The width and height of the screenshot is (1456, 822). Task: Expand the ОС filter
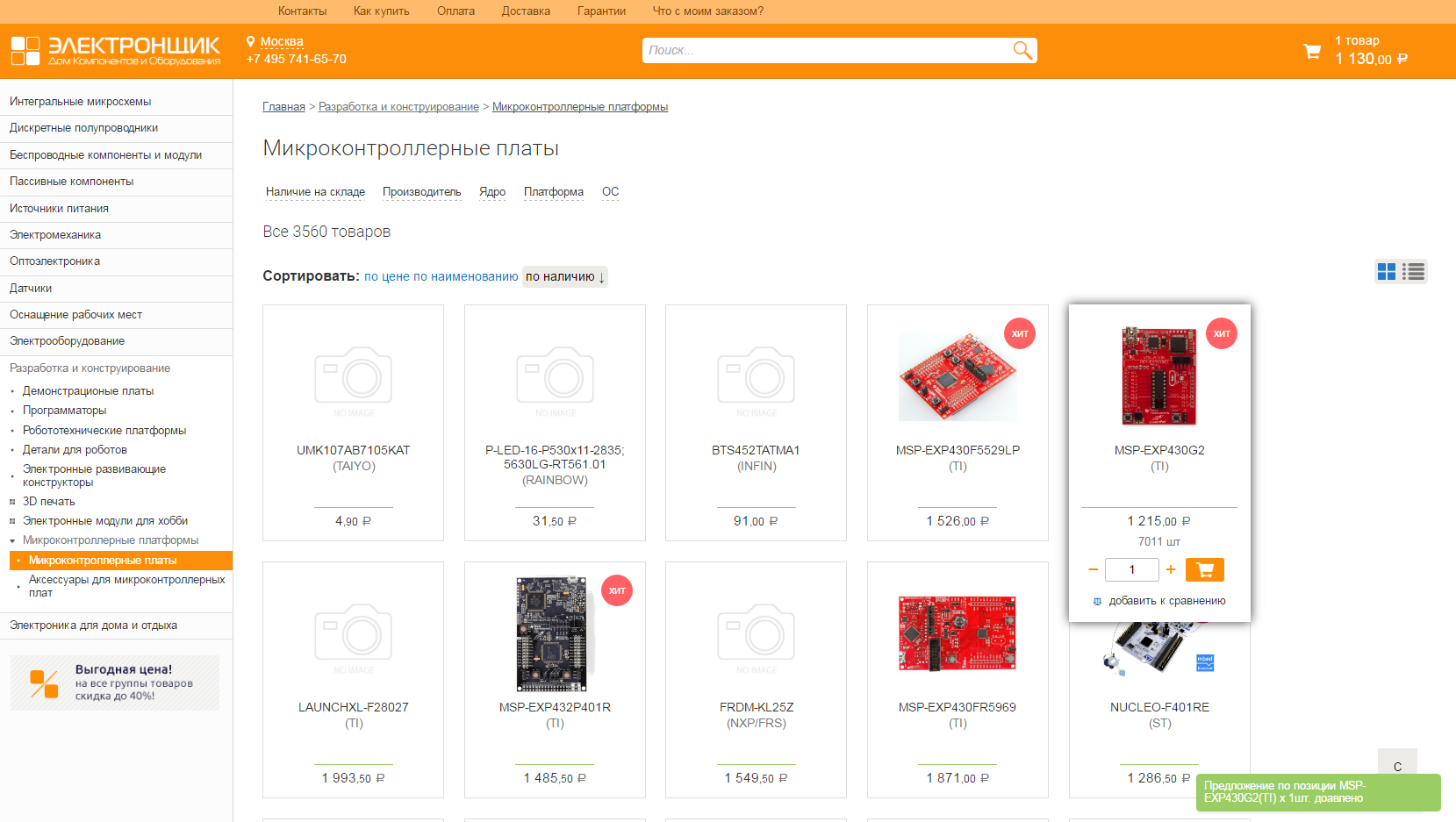pos(610,192)
